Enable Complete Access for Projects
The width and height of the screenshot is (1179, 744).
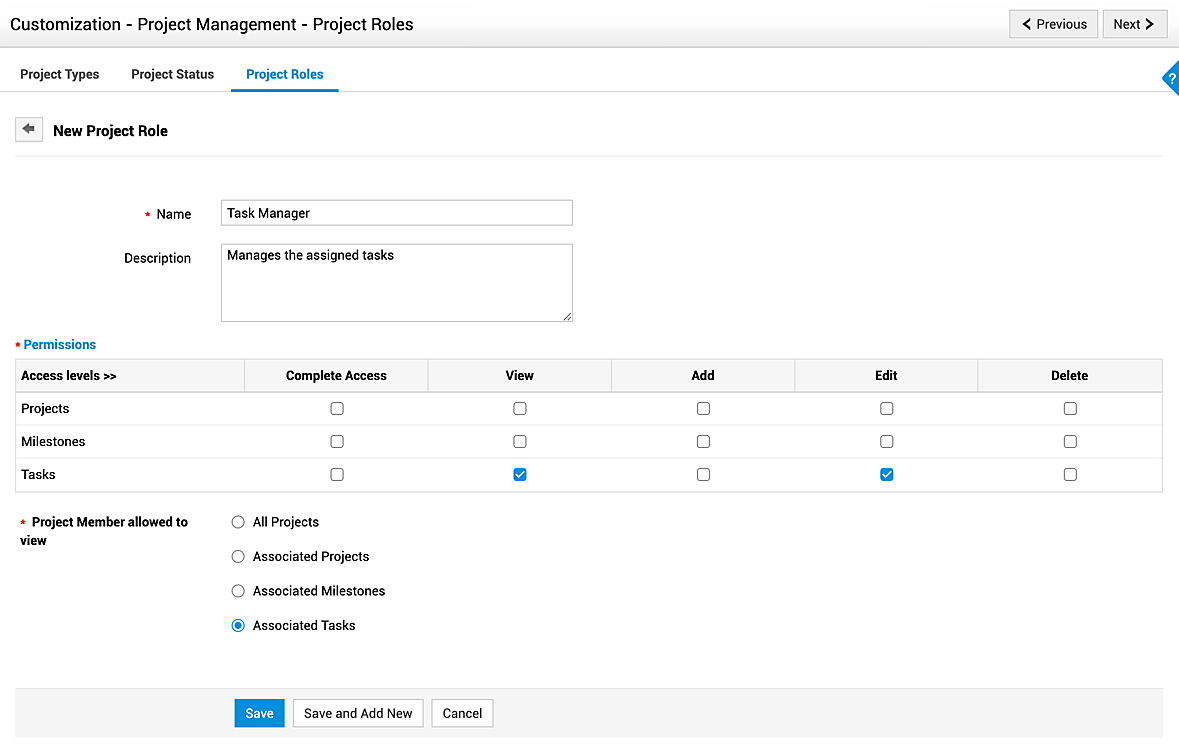click(x=337, y=409)
